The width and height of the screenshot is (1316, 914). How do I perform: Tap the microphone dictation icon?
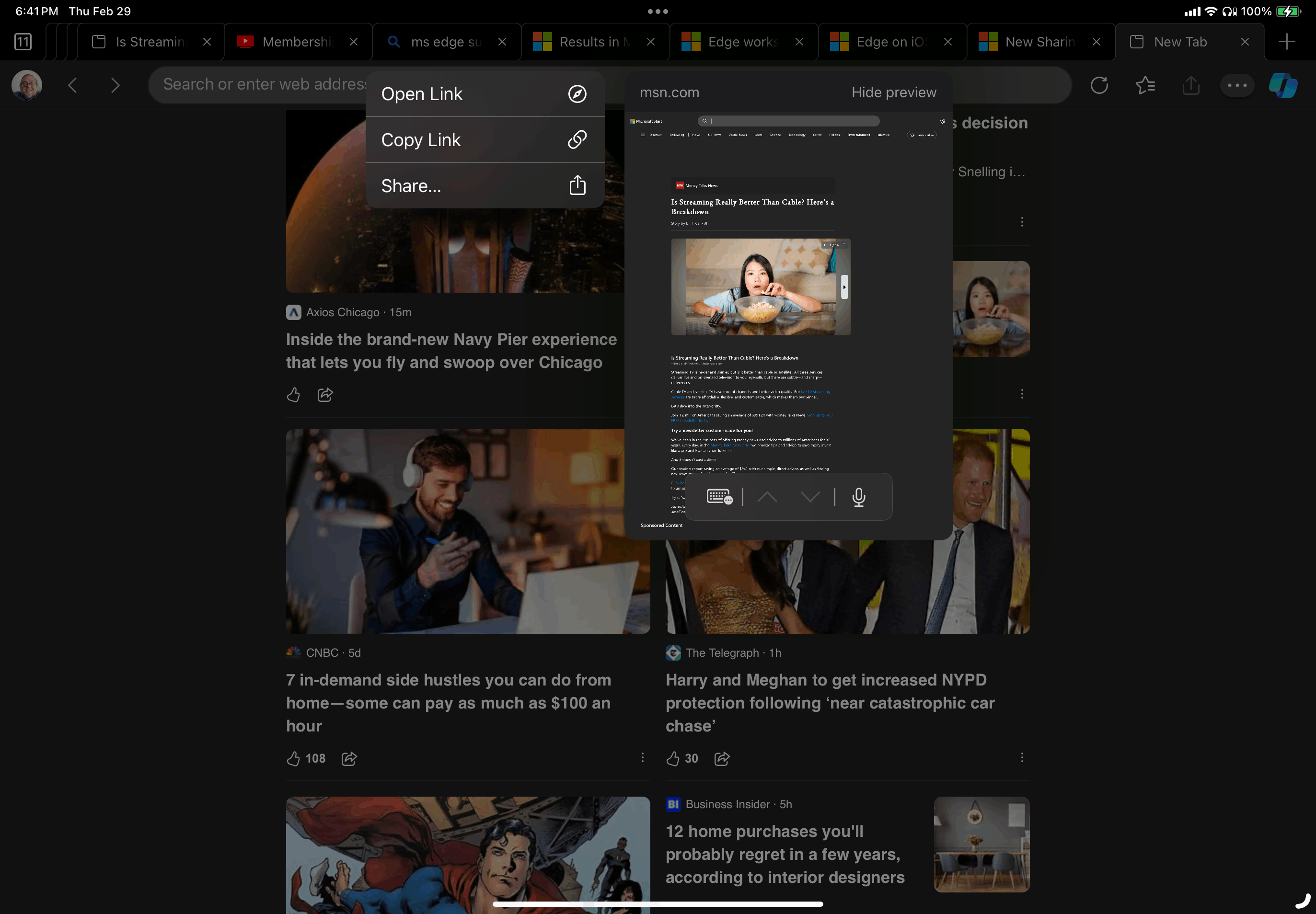[858, 496]
